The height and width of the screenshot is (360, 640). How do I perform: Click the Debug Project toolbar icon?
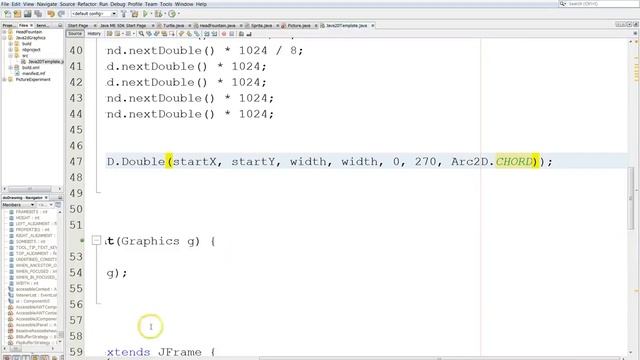coord(158,14)
